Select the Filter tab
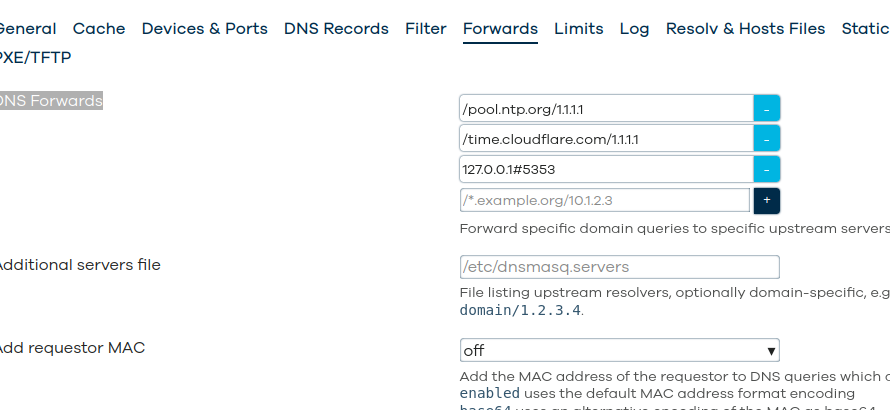The image size is (890, 410). coord(426,28)
